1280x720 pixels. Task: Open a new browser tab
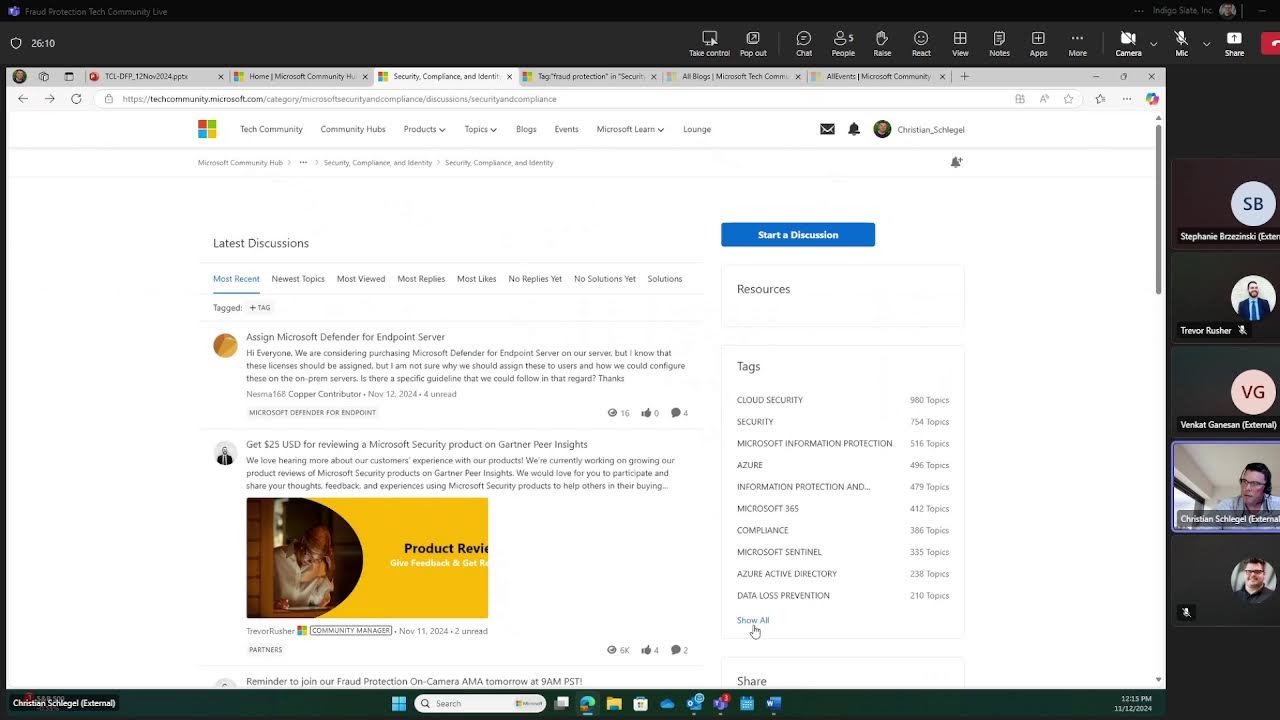point(964,76)
